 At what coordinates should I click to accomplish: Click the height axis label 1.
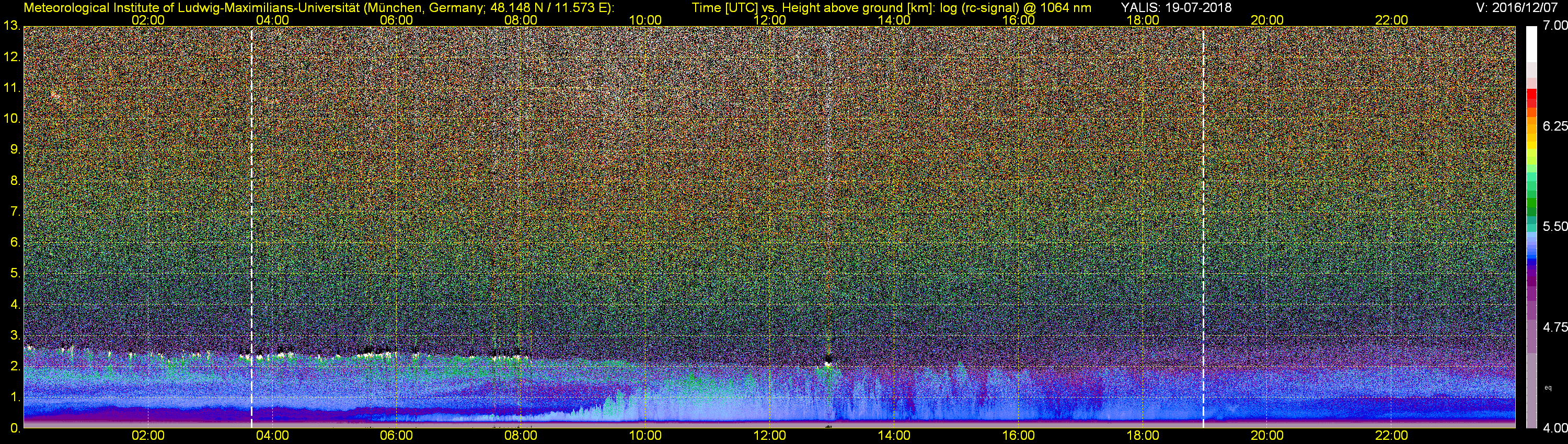click(x=15, y=397)
